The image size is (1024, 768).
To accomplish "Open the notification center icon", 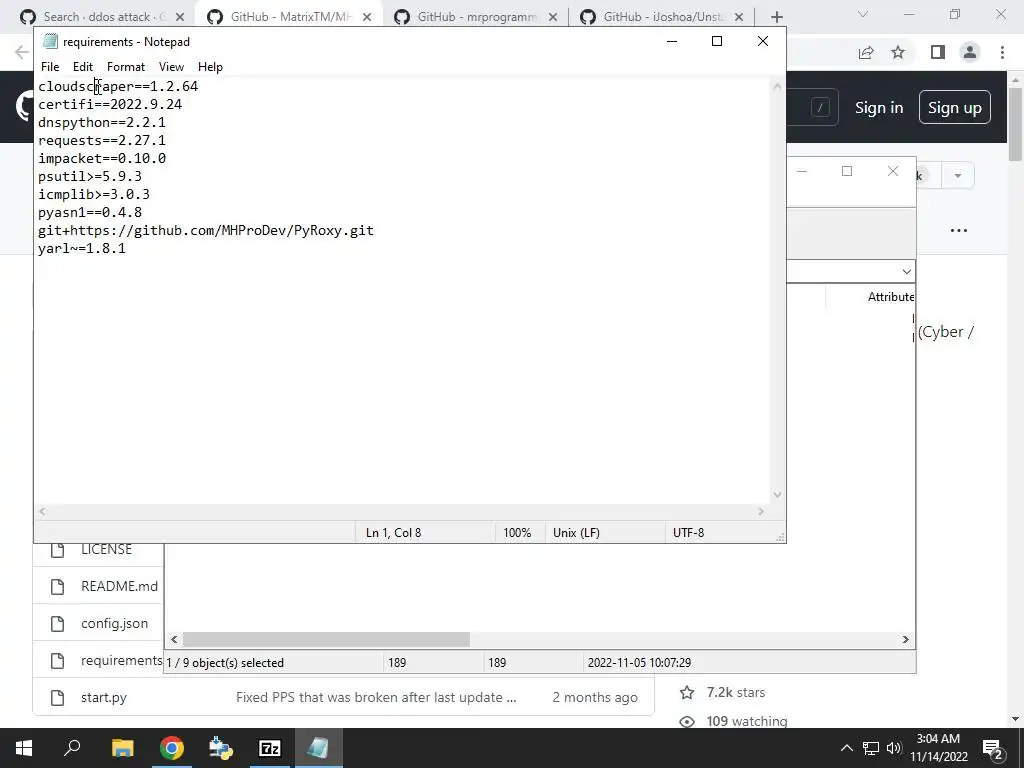I will (992, 748).
